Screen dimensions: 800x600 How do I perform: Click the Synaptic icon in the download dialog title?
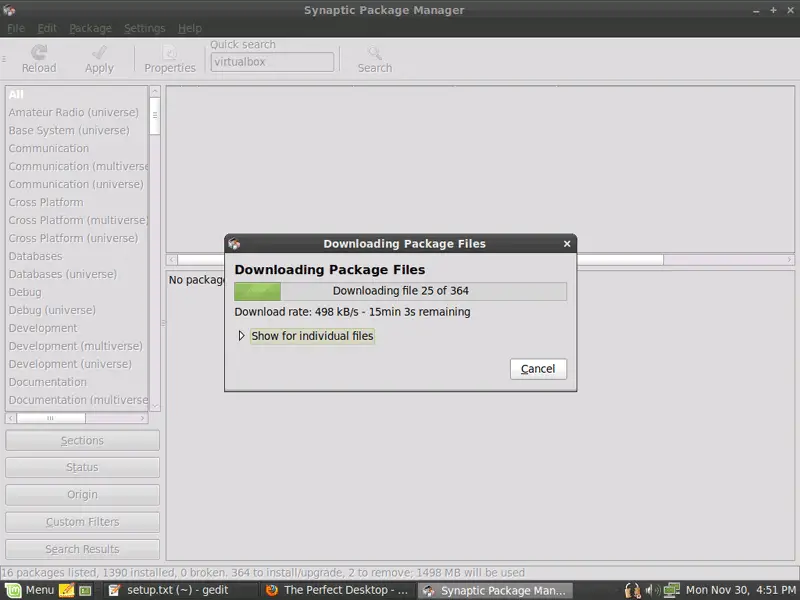[x=234, y=244]
